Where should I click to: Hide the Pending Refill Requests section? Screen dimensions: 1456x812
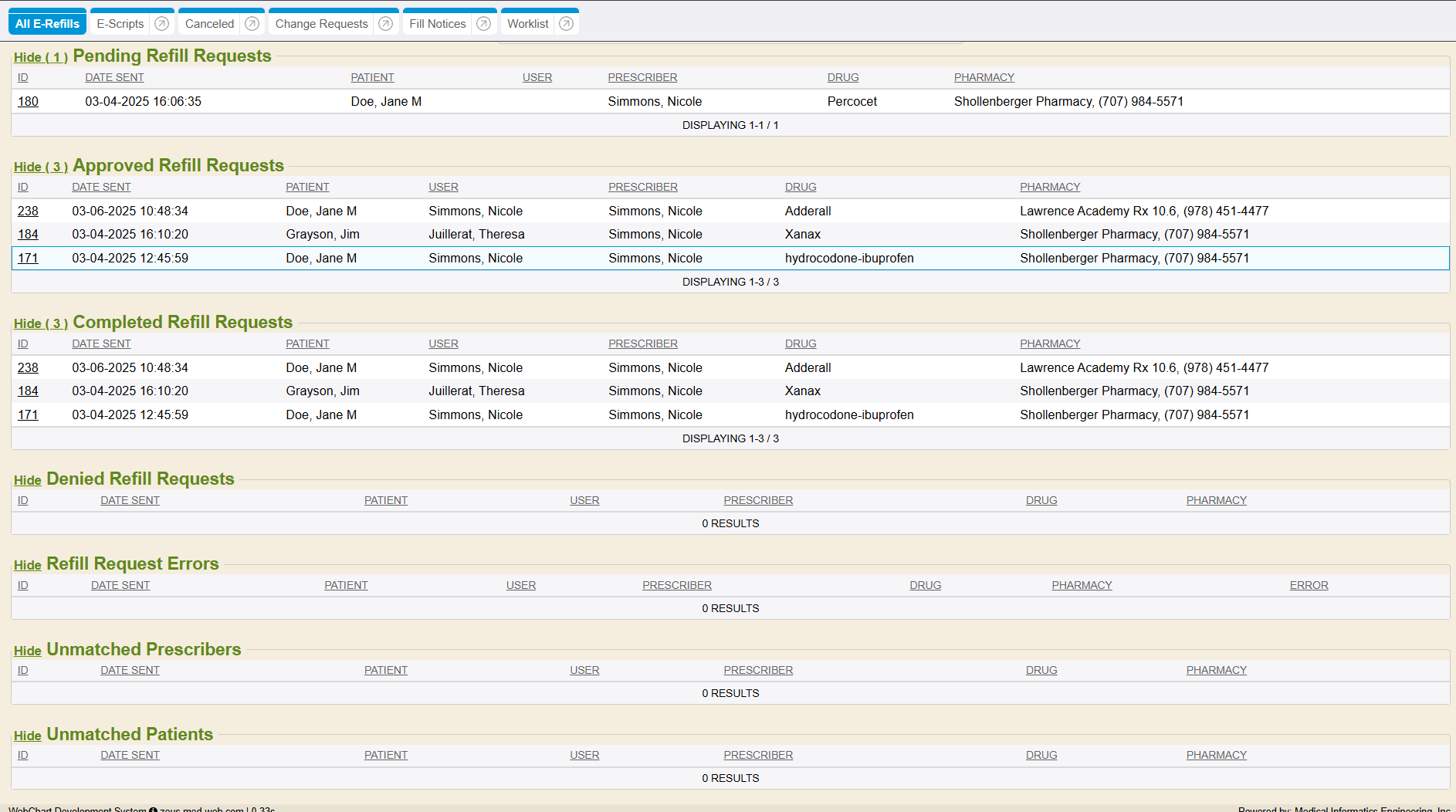(40, 57)
